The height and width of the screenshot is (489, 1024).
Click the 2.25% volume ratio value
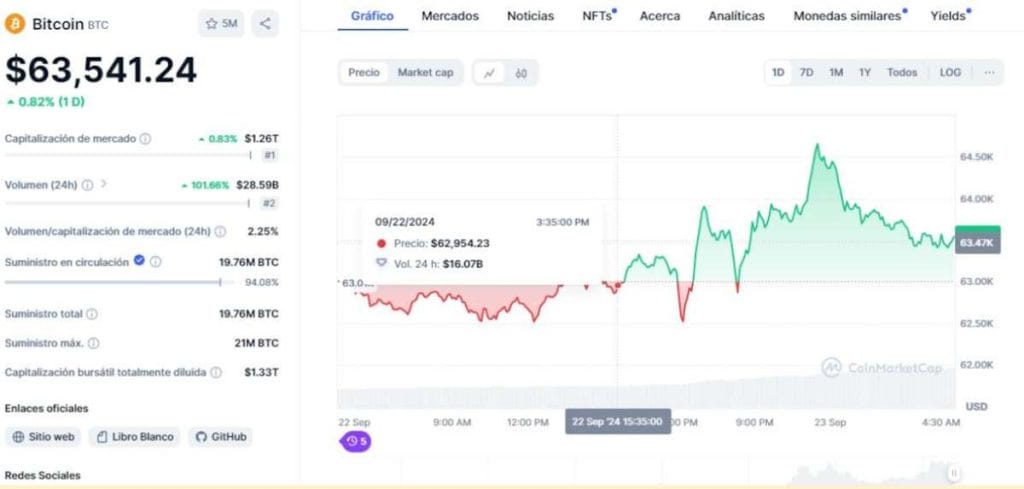click(263, 231)
